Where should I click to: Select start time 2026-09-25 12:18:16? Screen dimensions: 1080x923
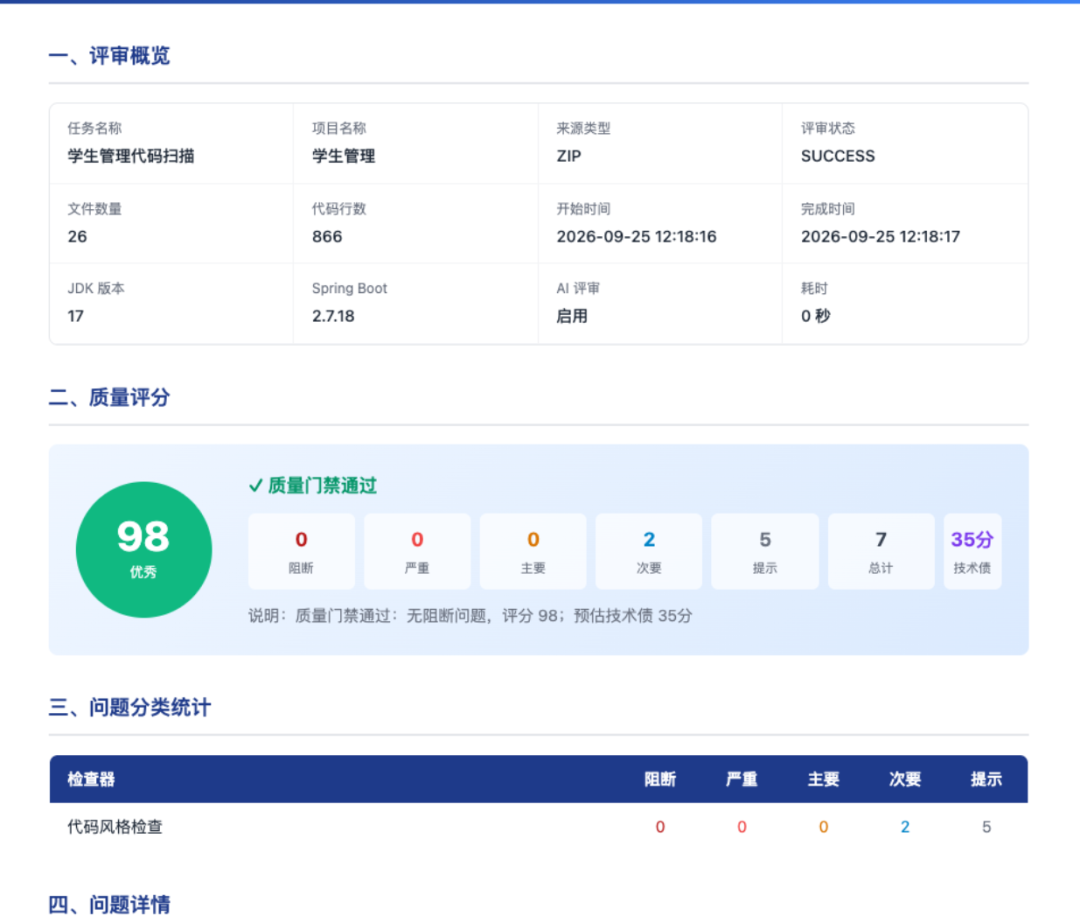click(x=636, y=237)
